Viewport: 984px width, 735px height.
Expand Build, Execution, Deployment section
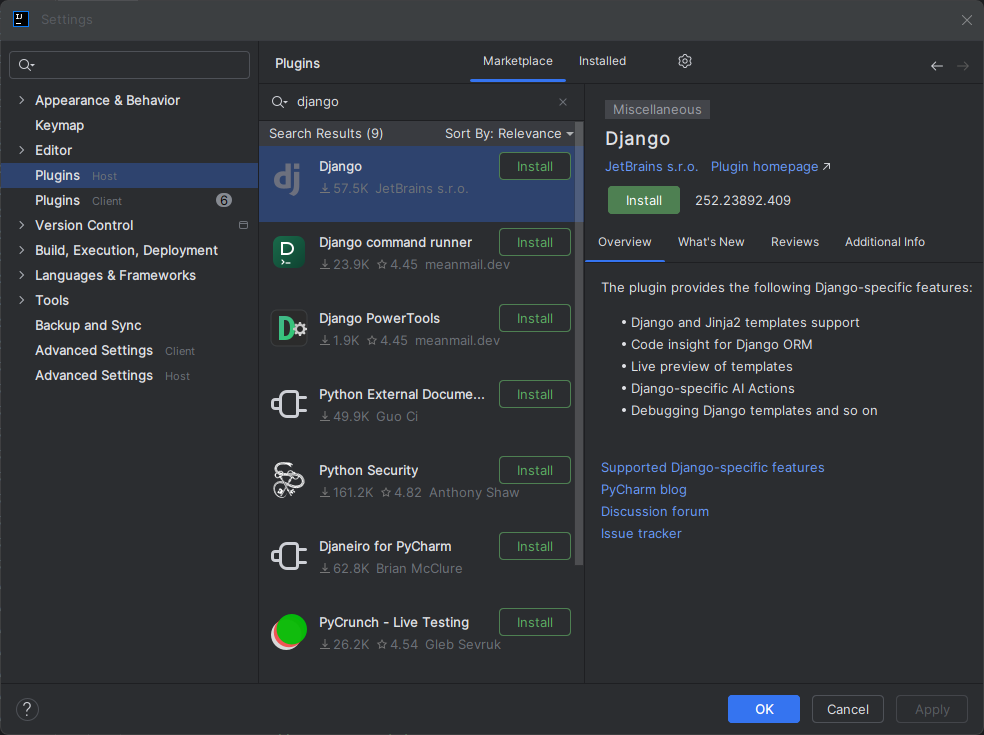pyautogui.click(x=22, y=250)
